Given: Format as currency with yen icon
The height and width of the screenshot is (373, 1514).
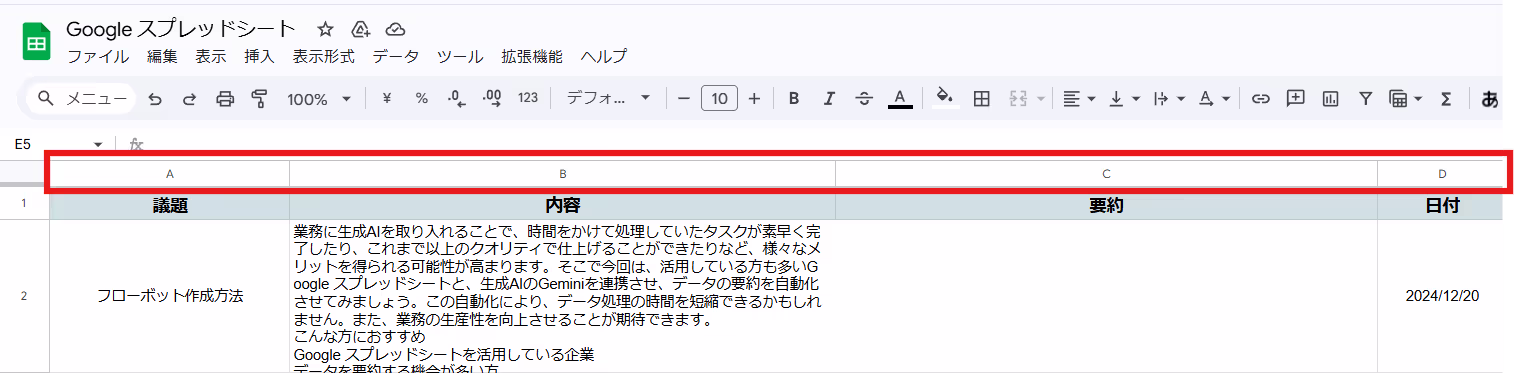Looking at the screenshot, I should click(x=387, y=98).
